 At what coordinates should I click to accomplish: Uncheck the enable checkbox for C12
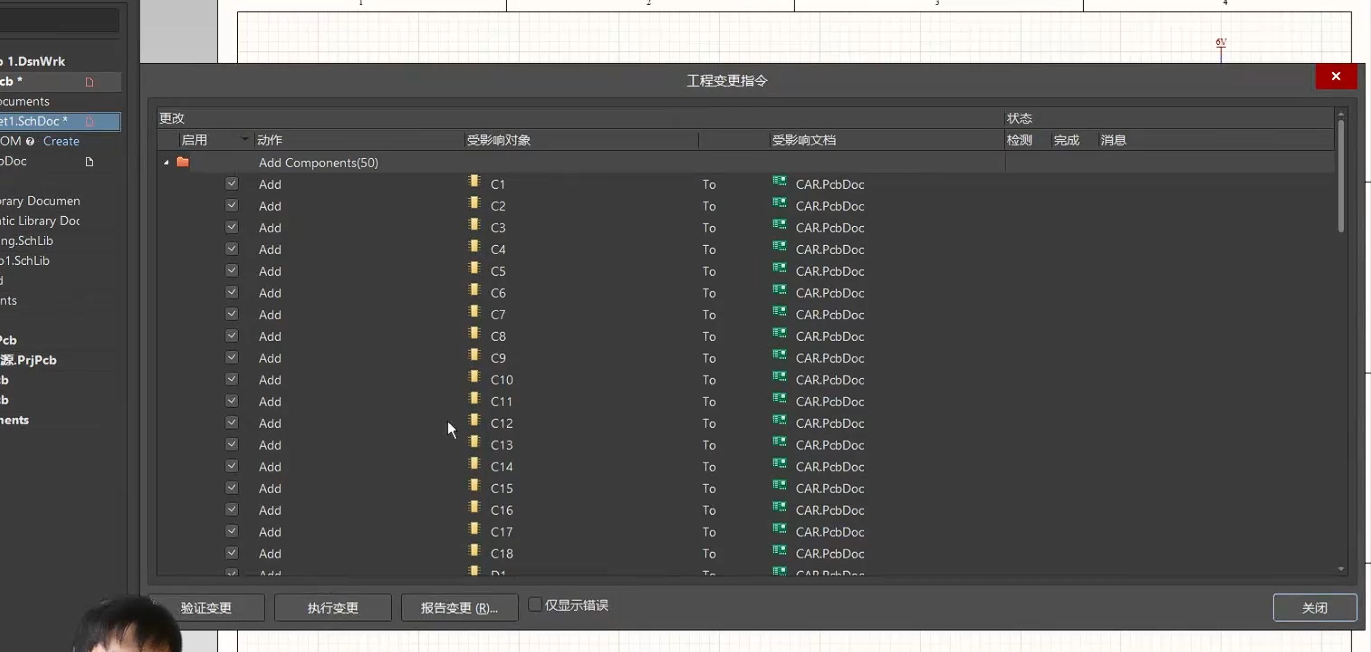[x=232, y=422]
